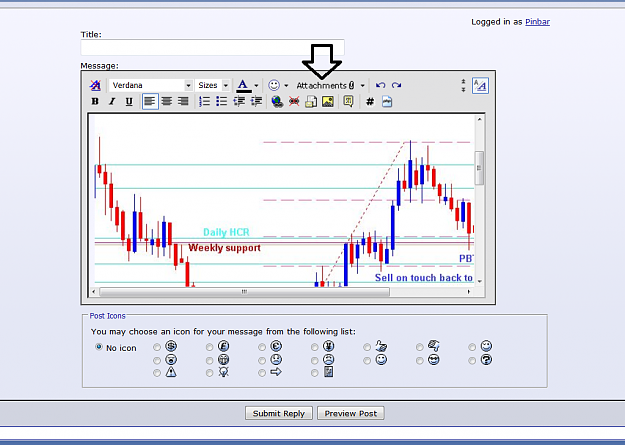Increase the editor height with up arrows
This screenshot has width=625, height=445.
[463, 81]
